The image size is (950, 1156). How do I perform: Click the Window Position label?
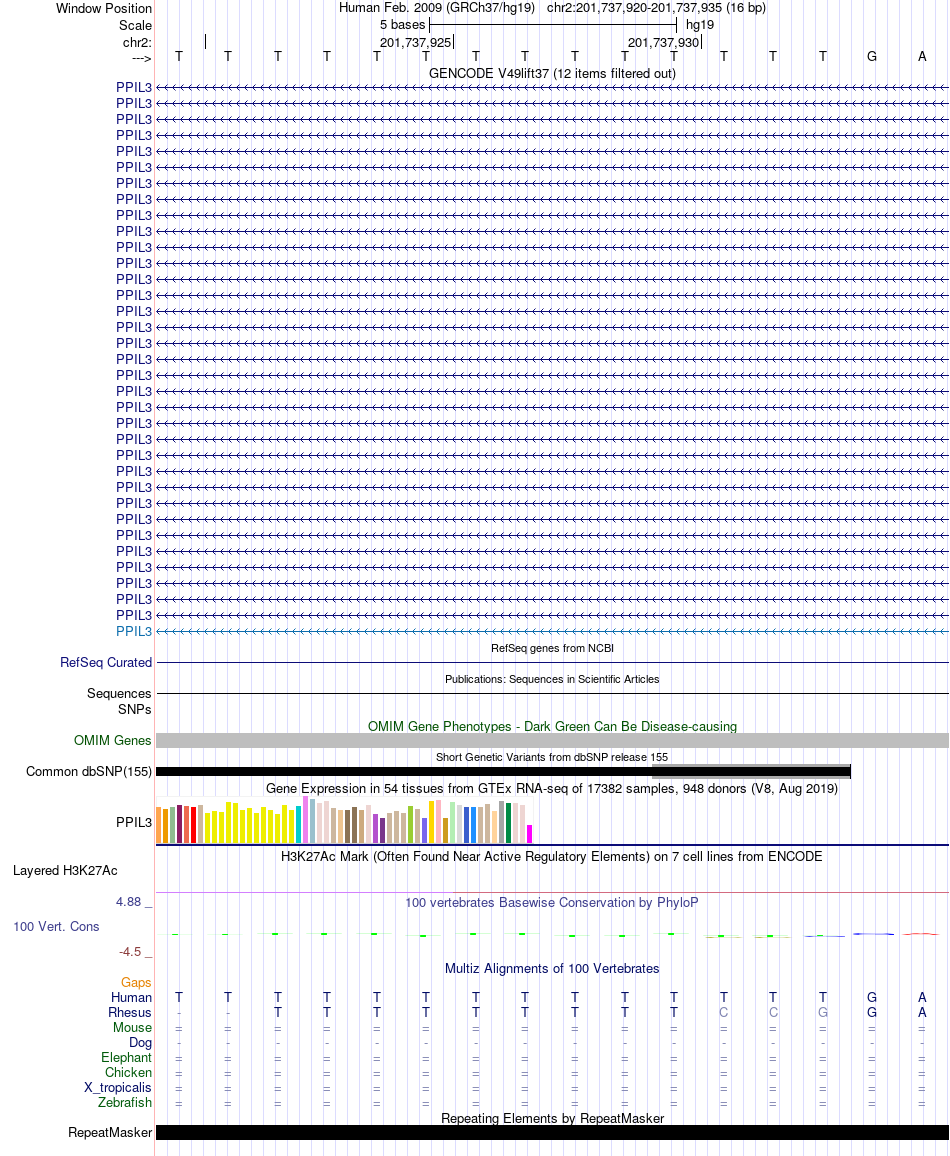104,9
